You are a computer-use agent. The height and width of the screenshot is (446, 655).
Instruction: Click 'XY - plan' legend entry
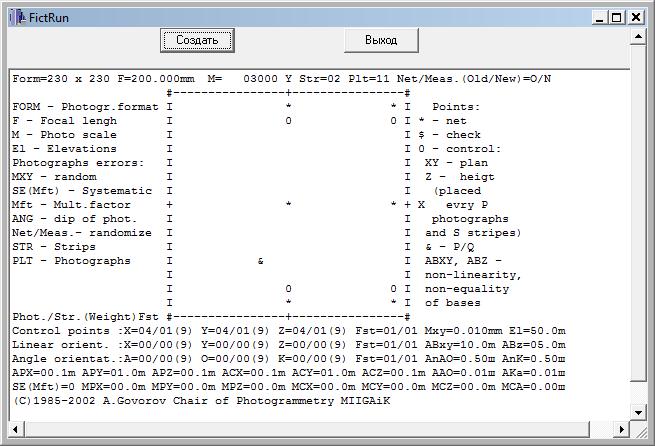456,163
